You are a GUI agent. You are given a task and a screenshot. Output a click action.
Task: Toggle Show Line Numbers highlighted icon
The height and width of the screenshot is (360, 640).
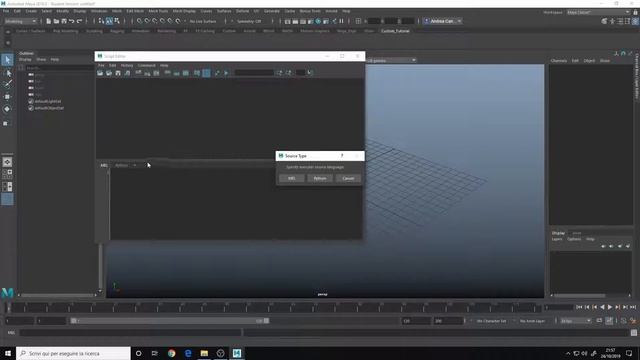206,73
